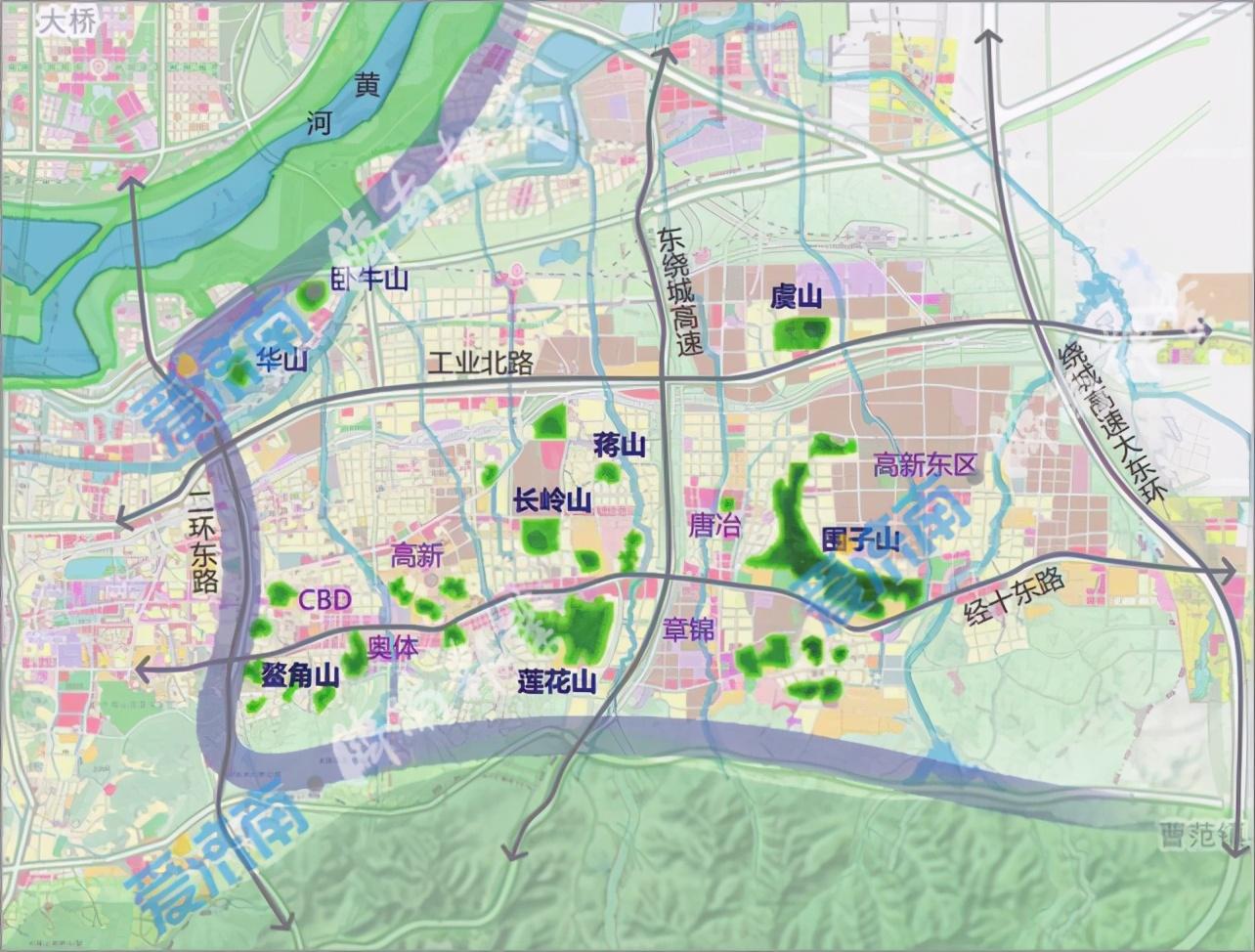Click the 工业北路 road label
Screen dimensions: 1255x952
click(481, 364)
